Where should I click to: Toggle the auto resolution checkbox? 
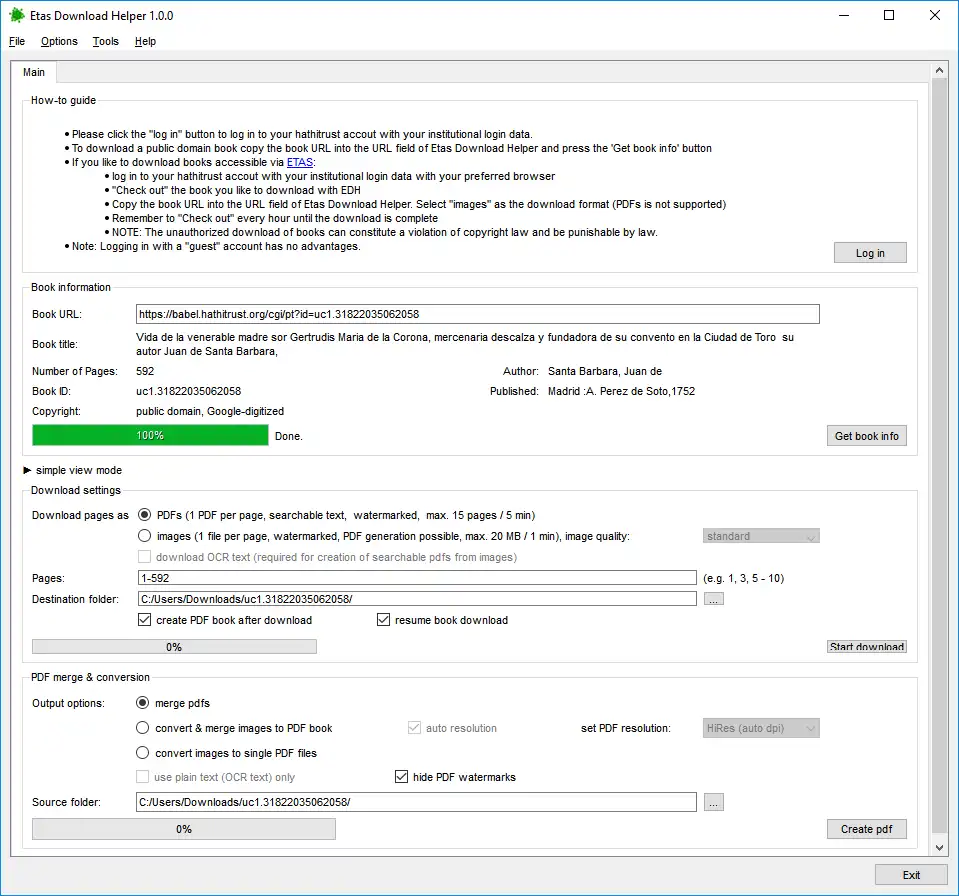tap(414, 728)
